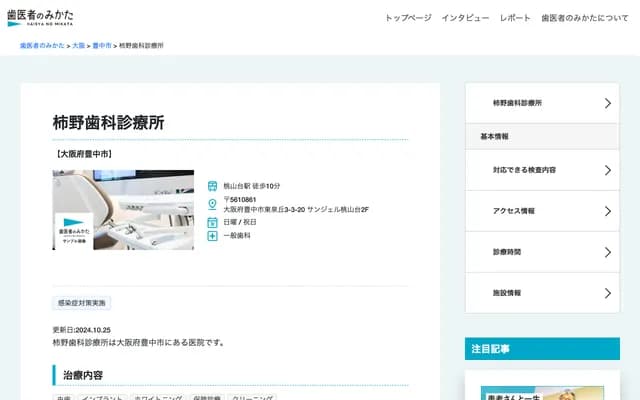Screen dimensions: 640x400
Task: Open アクセス情報 in the sidebar
Action: click(x=542, y=211)
